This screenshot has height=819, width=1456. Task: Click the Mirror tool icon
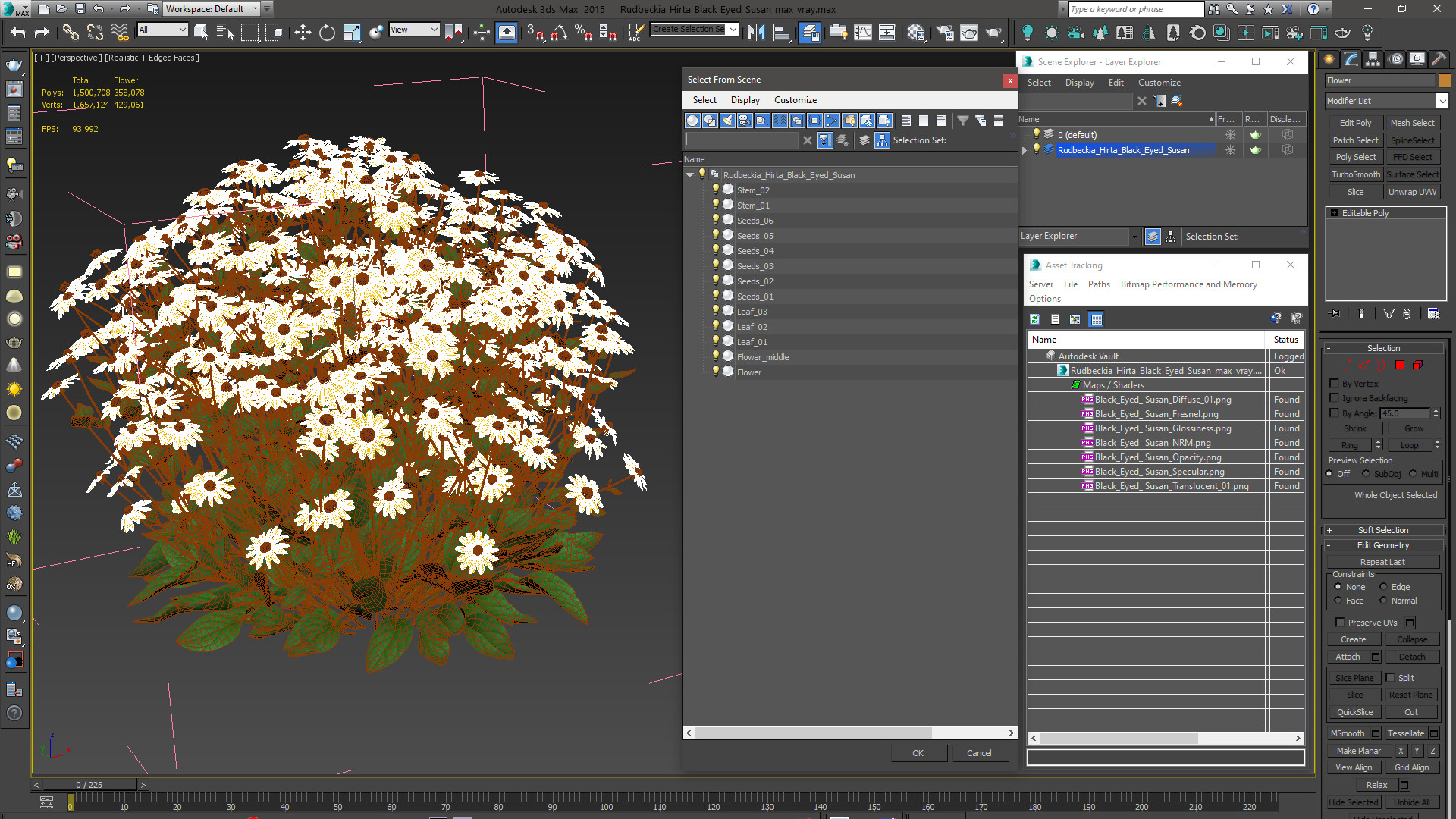(756, 32)
